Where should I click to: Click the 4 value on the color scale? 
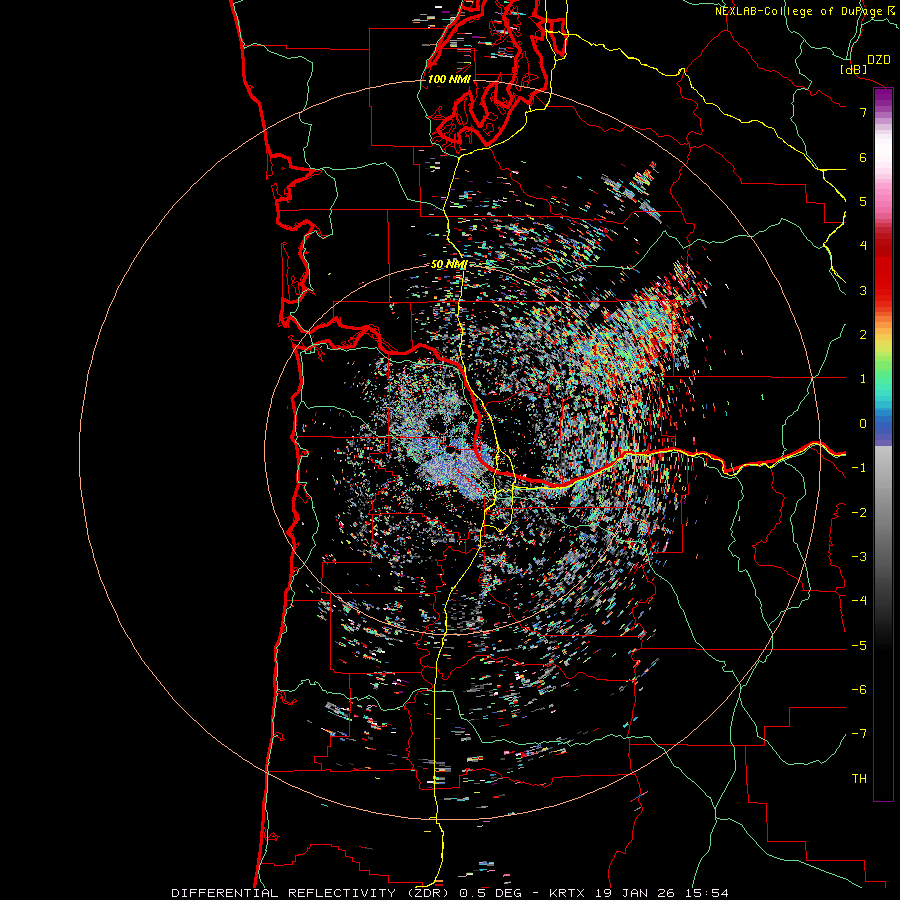pos(863,246)
